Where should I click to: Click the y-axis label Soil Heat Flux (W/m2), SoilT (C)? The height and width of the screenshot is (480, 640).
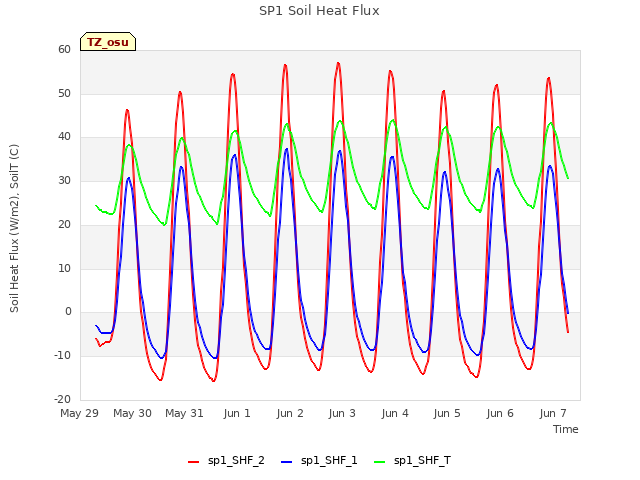coord(14,229)
